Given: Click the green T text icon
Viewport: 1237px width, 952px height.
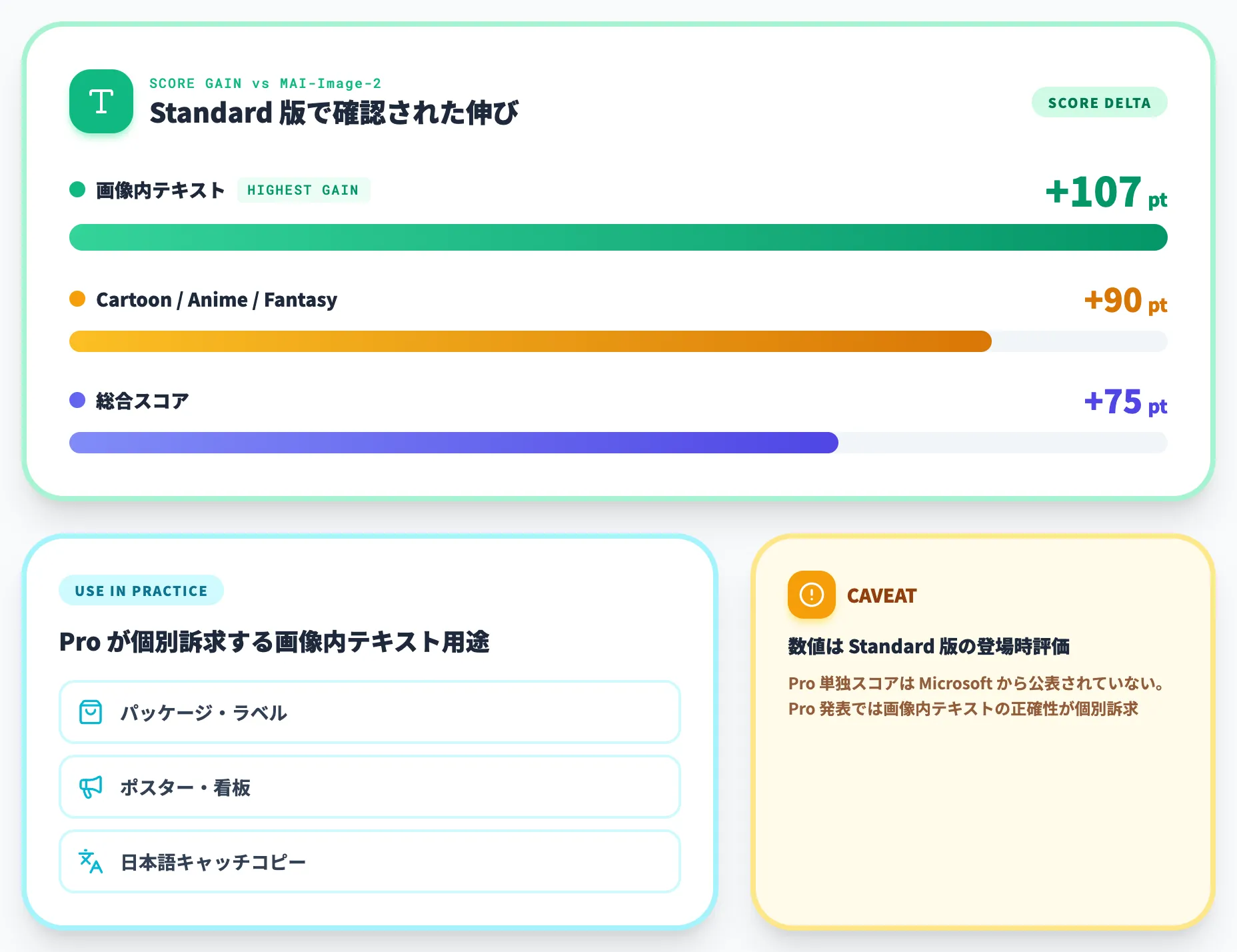Looking at the screenshot, I should (101, 101).
